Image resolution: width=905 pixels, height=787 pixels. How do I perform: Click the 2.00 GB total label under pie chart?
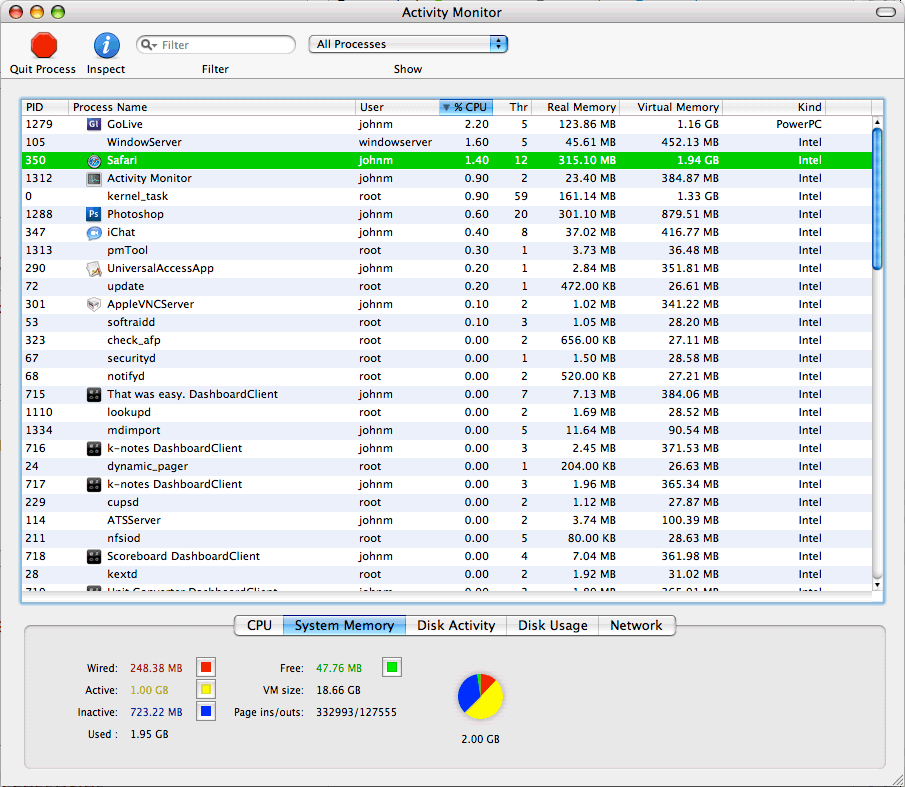coord(480,739)
